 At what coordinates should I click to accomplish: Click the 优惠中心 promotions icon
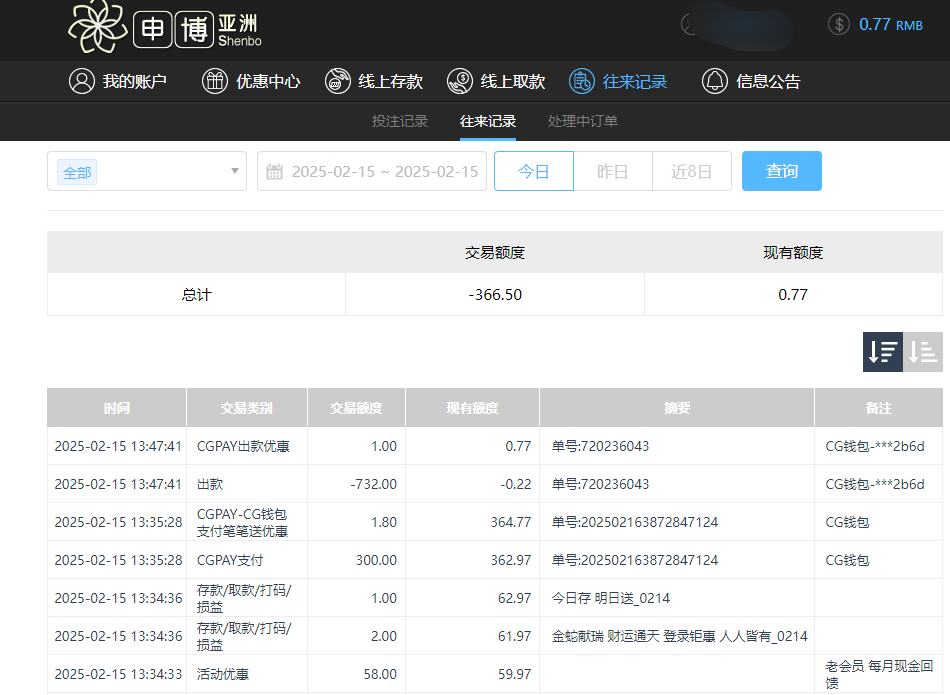215,81
